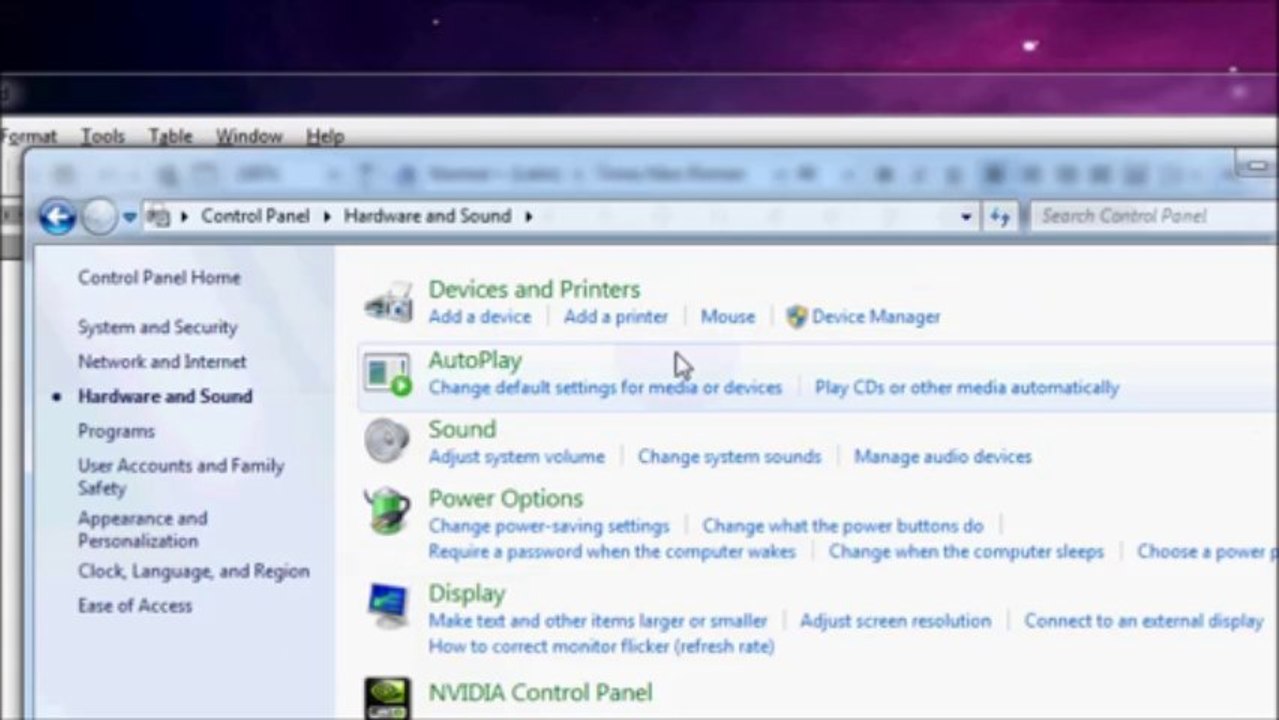Expand arrow after Hardware and Sound breadcrumb

pyautogui.click(x=528, y=216)
